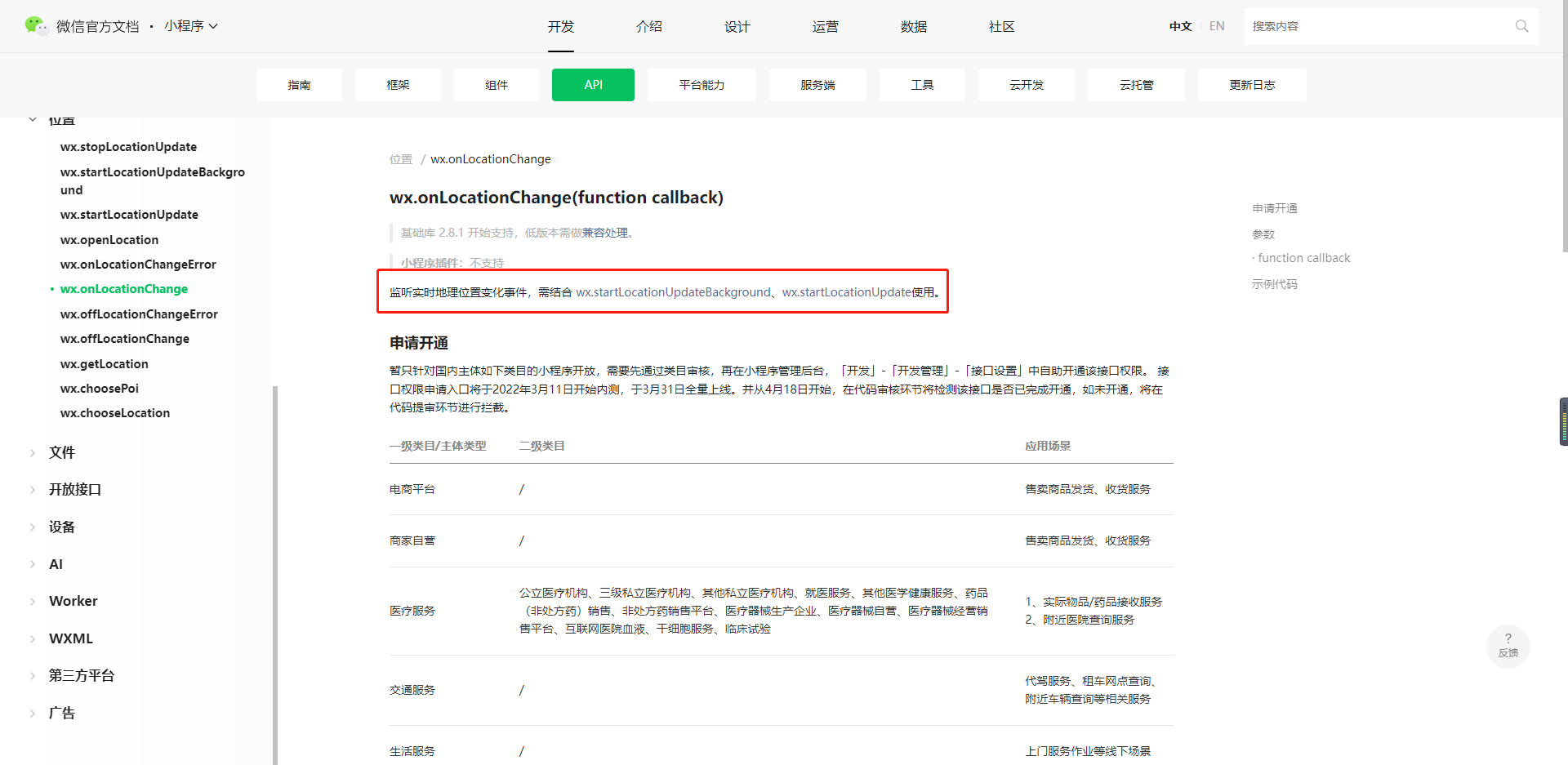Open the 反馈 feedback button
Viewport: 1568px width, 765px height.
pos(1508,646)
